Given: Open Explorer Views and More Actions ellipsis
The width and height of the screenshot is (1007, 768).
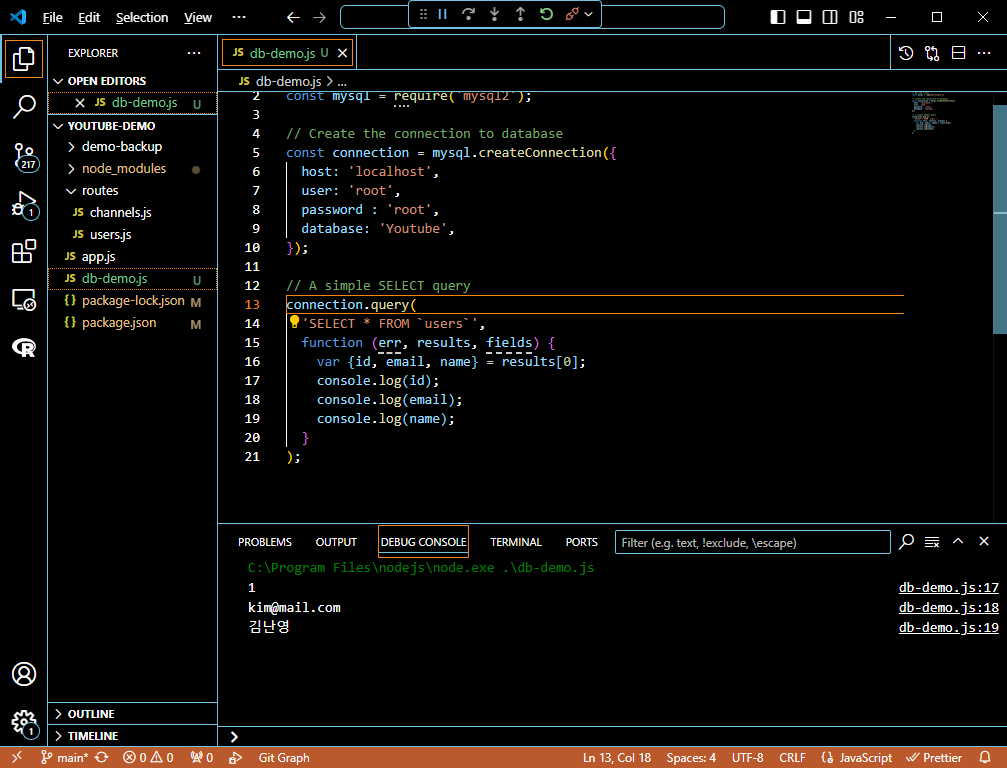Looking at the screenshot, I should 194,53.
